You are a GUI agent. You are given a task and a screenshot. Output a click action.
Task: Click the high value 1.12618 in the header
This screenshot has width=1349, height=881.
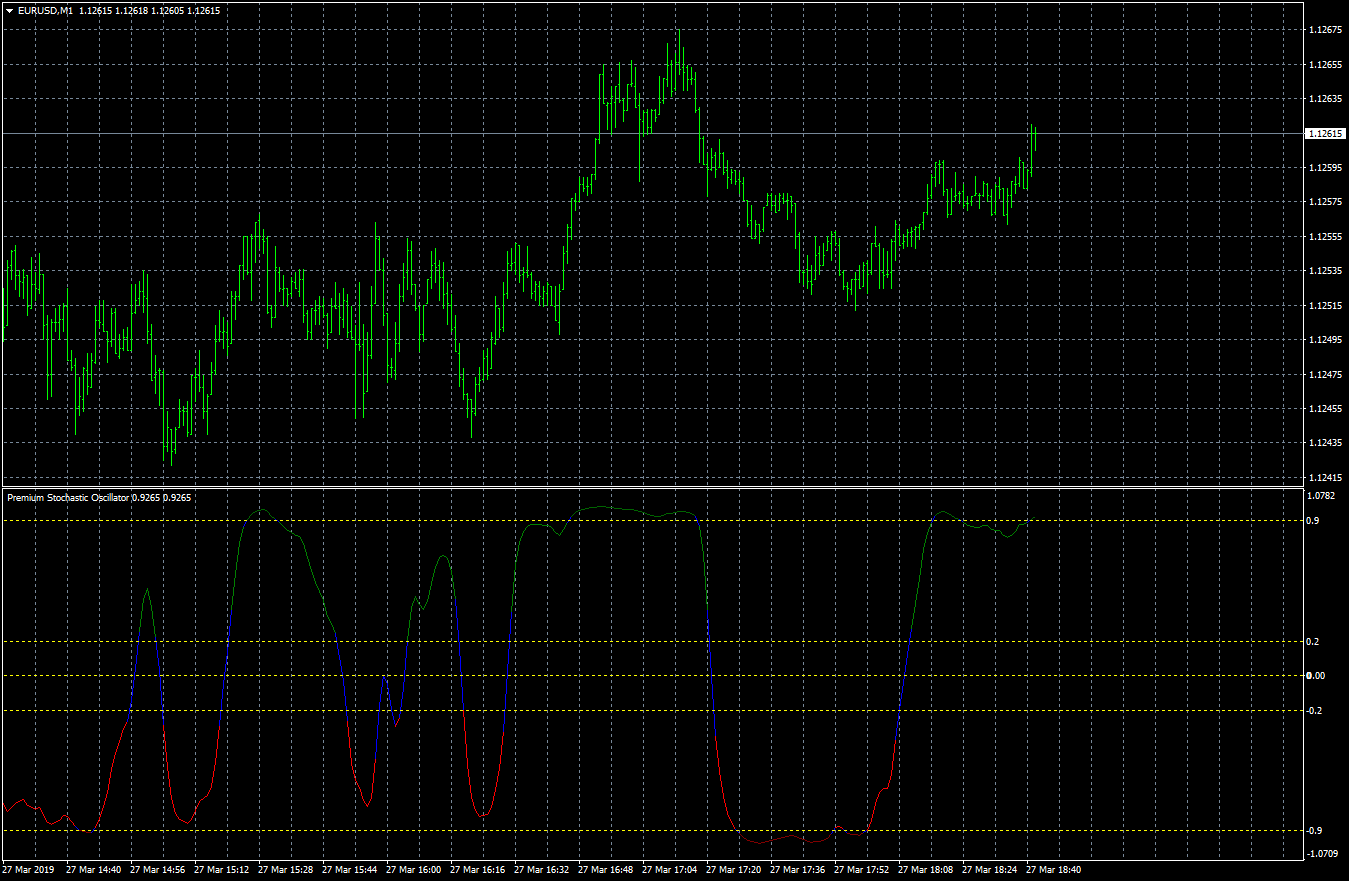click(x=132, y=10)
